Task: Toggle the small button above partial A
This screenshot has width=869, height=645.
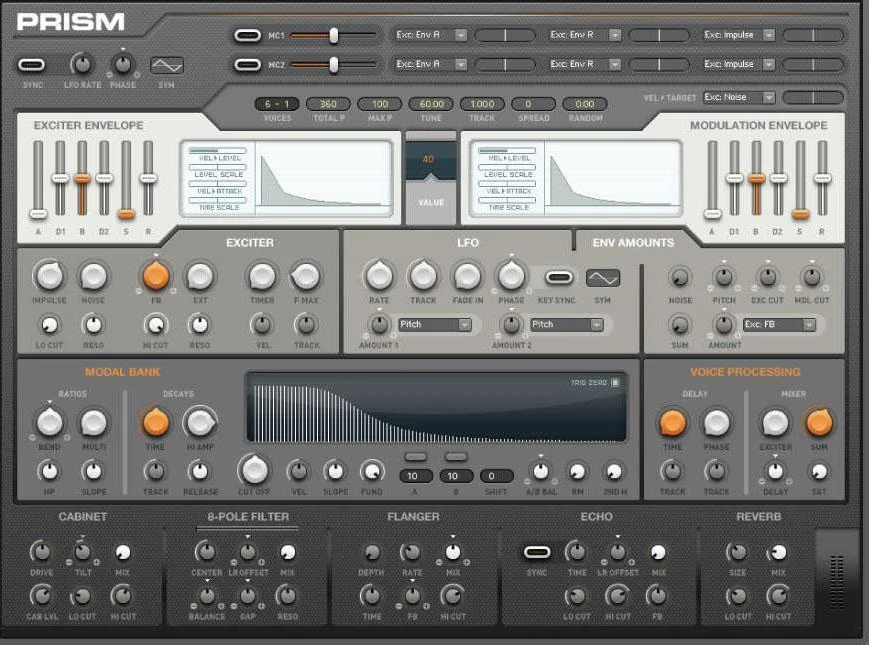Action: (x=416, y=457)
